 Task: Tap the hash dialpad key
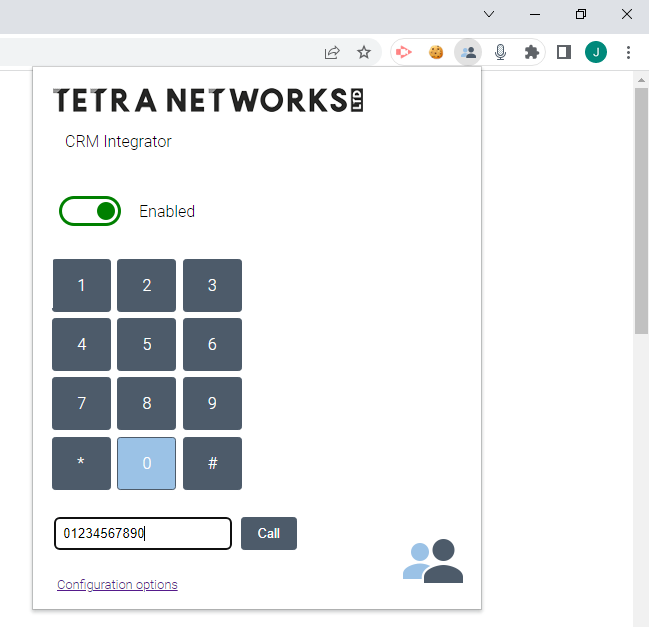(x=212, y=463)
